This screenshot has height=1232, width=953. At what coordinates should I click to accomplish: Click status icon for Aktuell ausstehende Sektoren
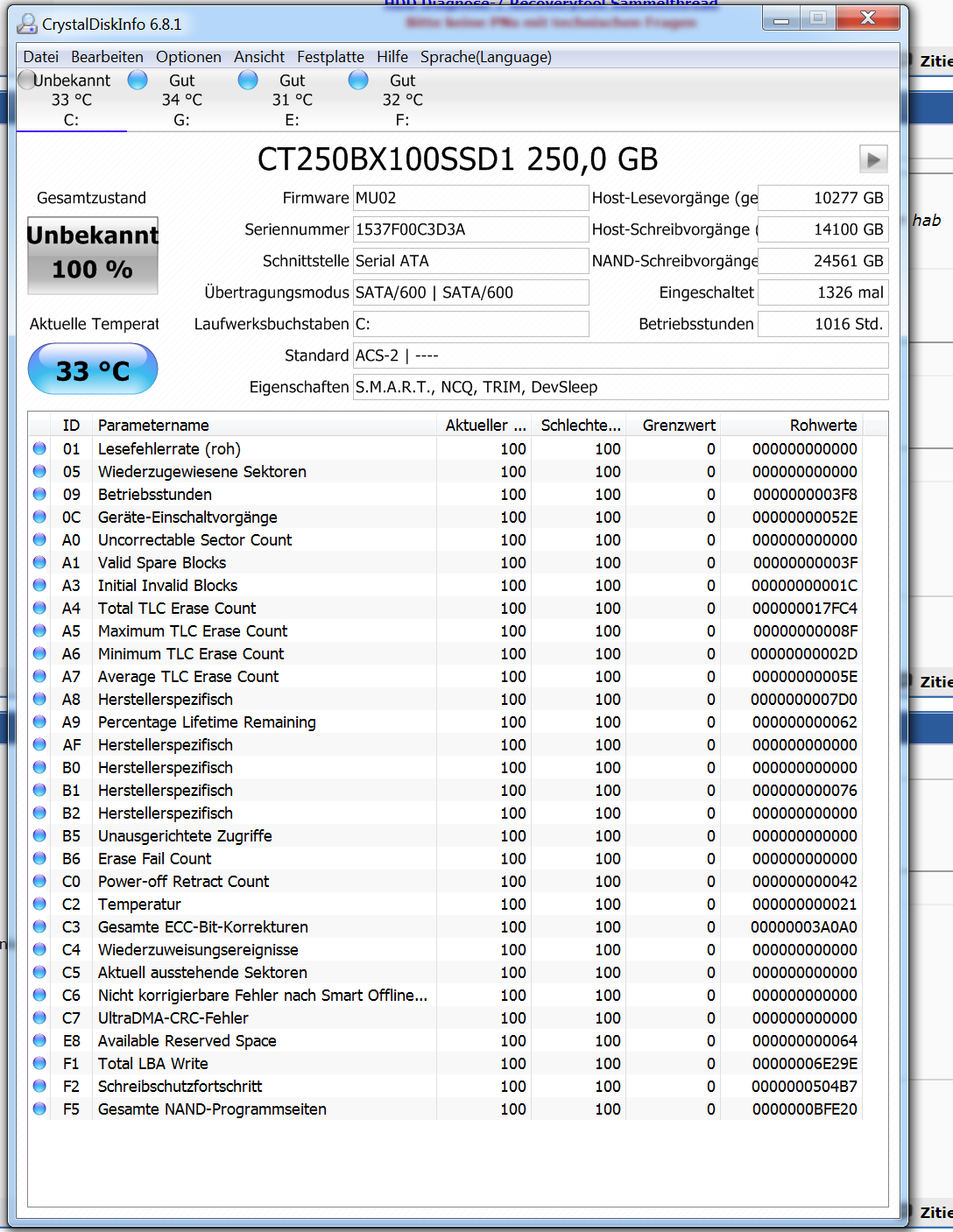[x=39, y=972]
